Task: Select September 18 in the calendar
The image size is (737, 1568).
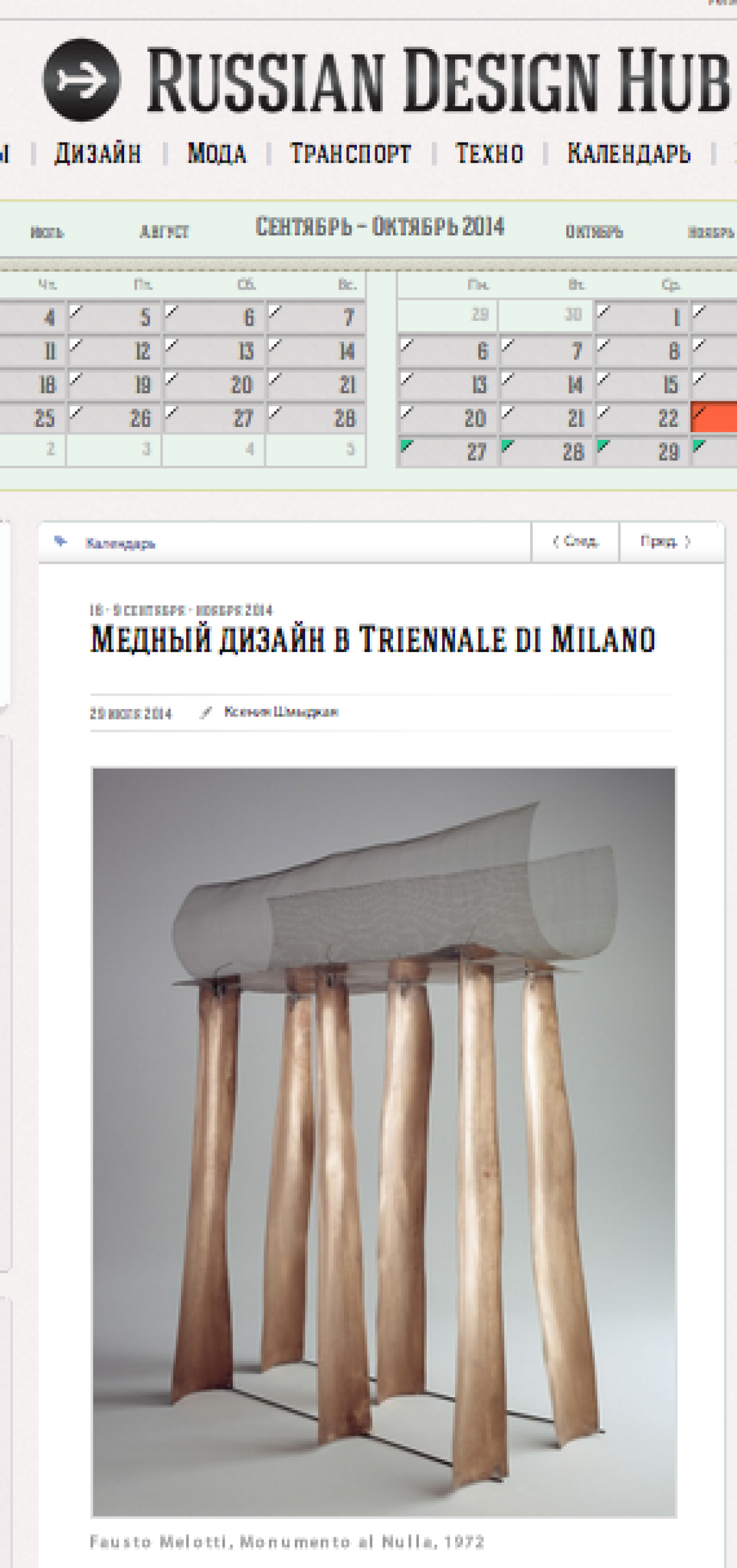Action: [x=32, y=385]
